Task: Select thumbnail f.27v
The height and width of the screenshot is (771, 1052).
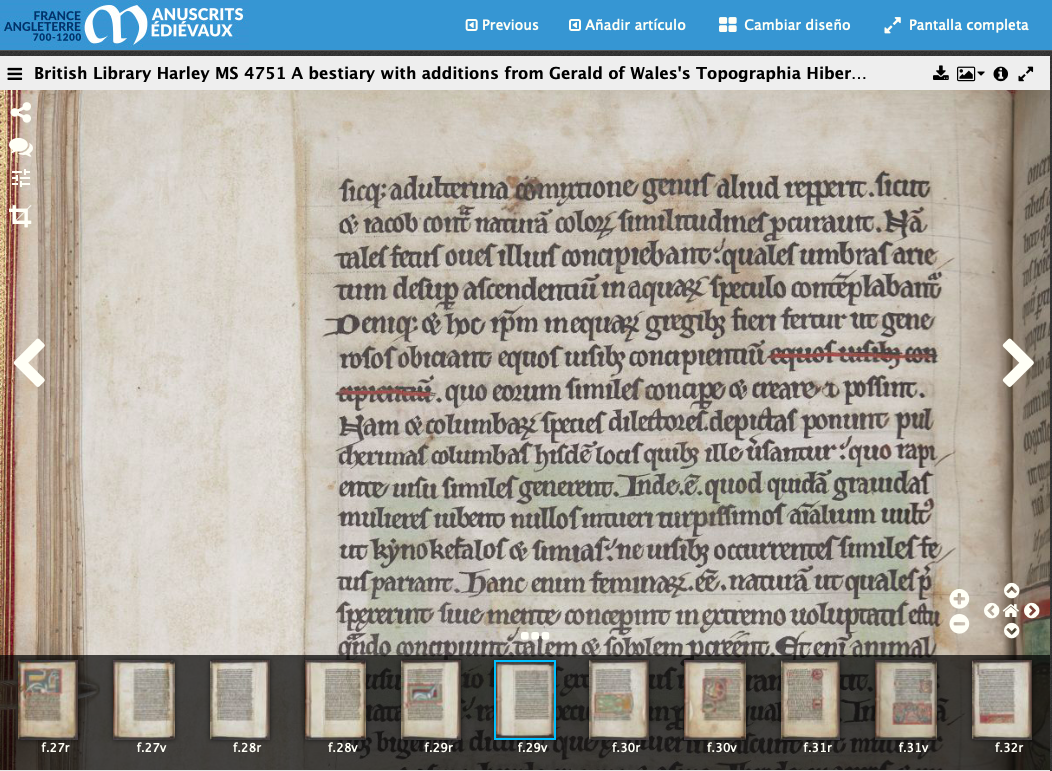Action: [144, 699]
